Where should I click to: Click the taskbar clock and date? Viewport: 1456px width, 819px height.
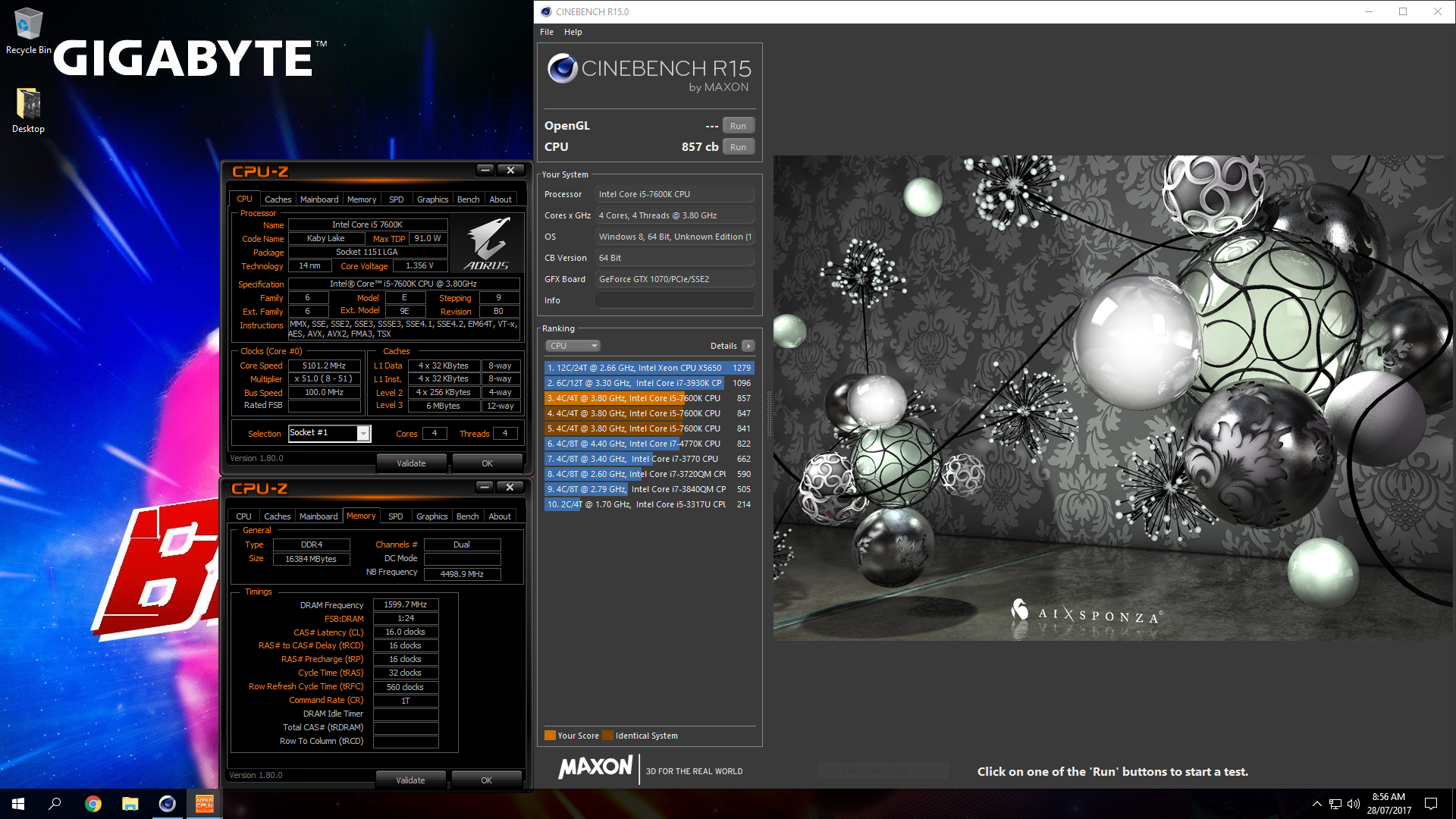coord(1389,804)
